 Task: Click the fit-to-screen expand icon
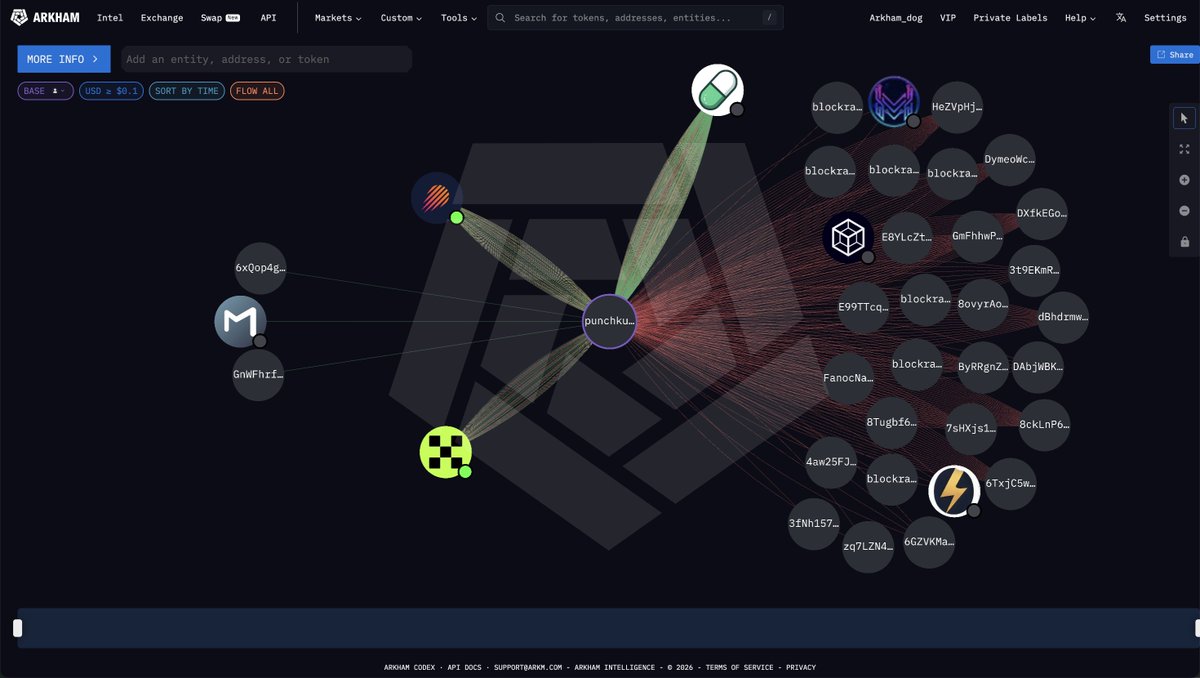pyautogui.click(x=1184, y=149)
